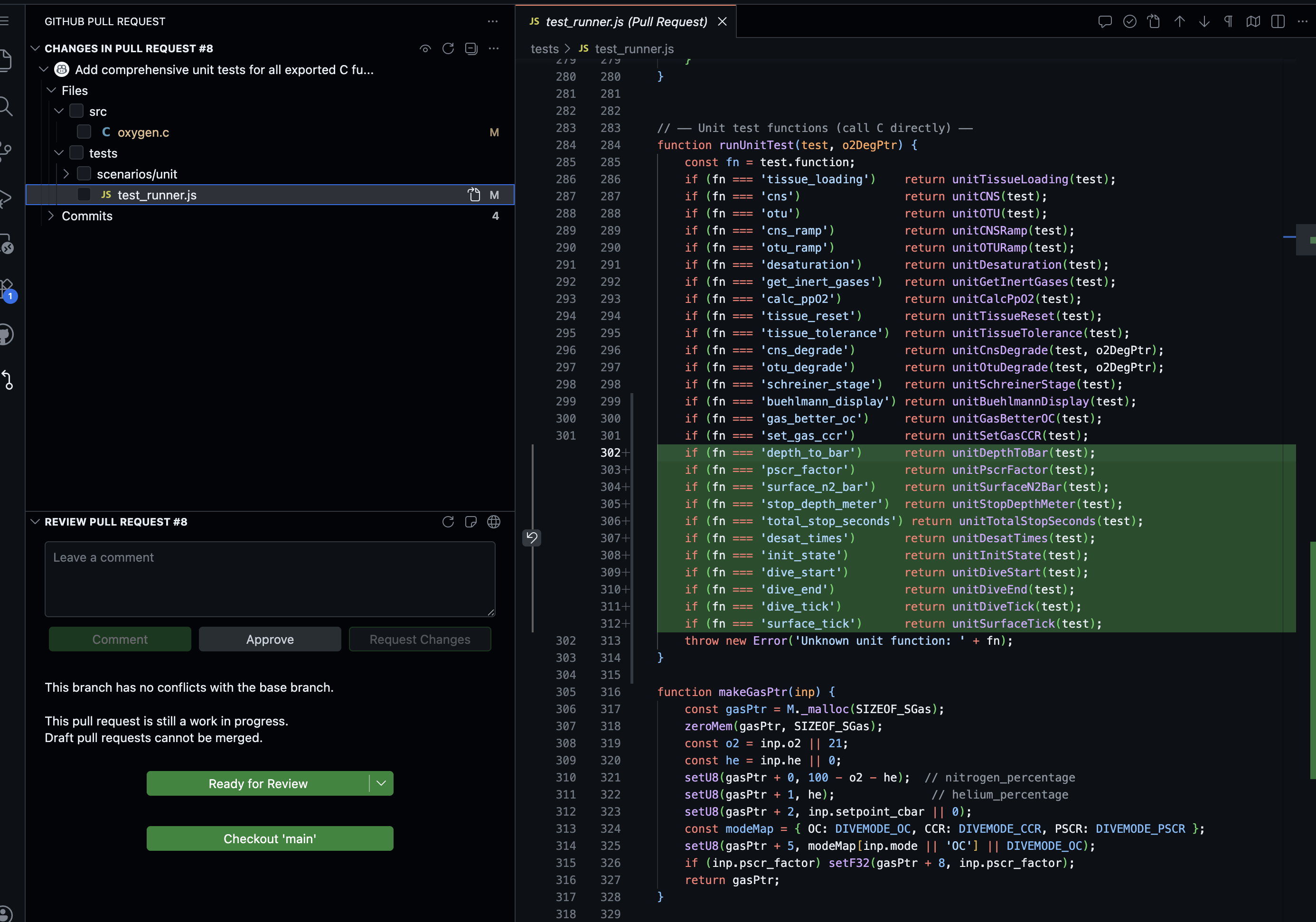
Task: Collapse the tests folder chevron
Action: tap(58, 153)
